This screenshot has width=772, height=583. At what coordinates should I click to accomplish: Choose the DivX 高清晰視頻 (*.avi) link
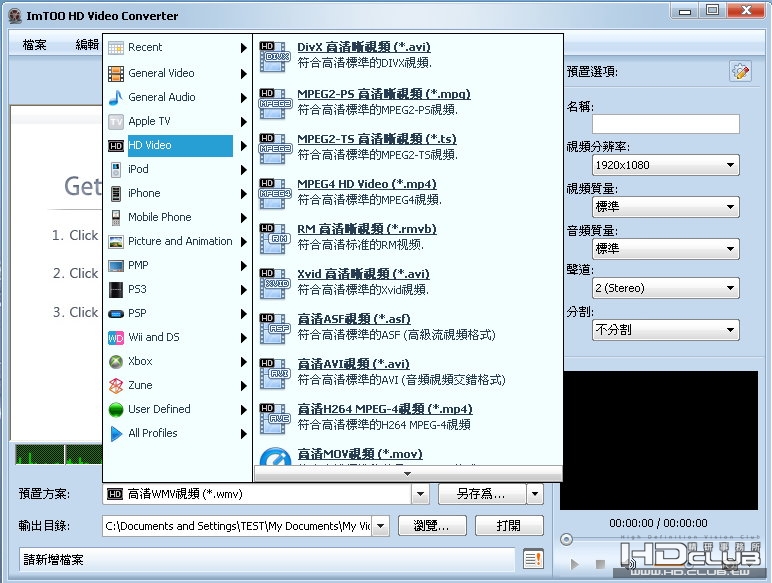(364, 47)
